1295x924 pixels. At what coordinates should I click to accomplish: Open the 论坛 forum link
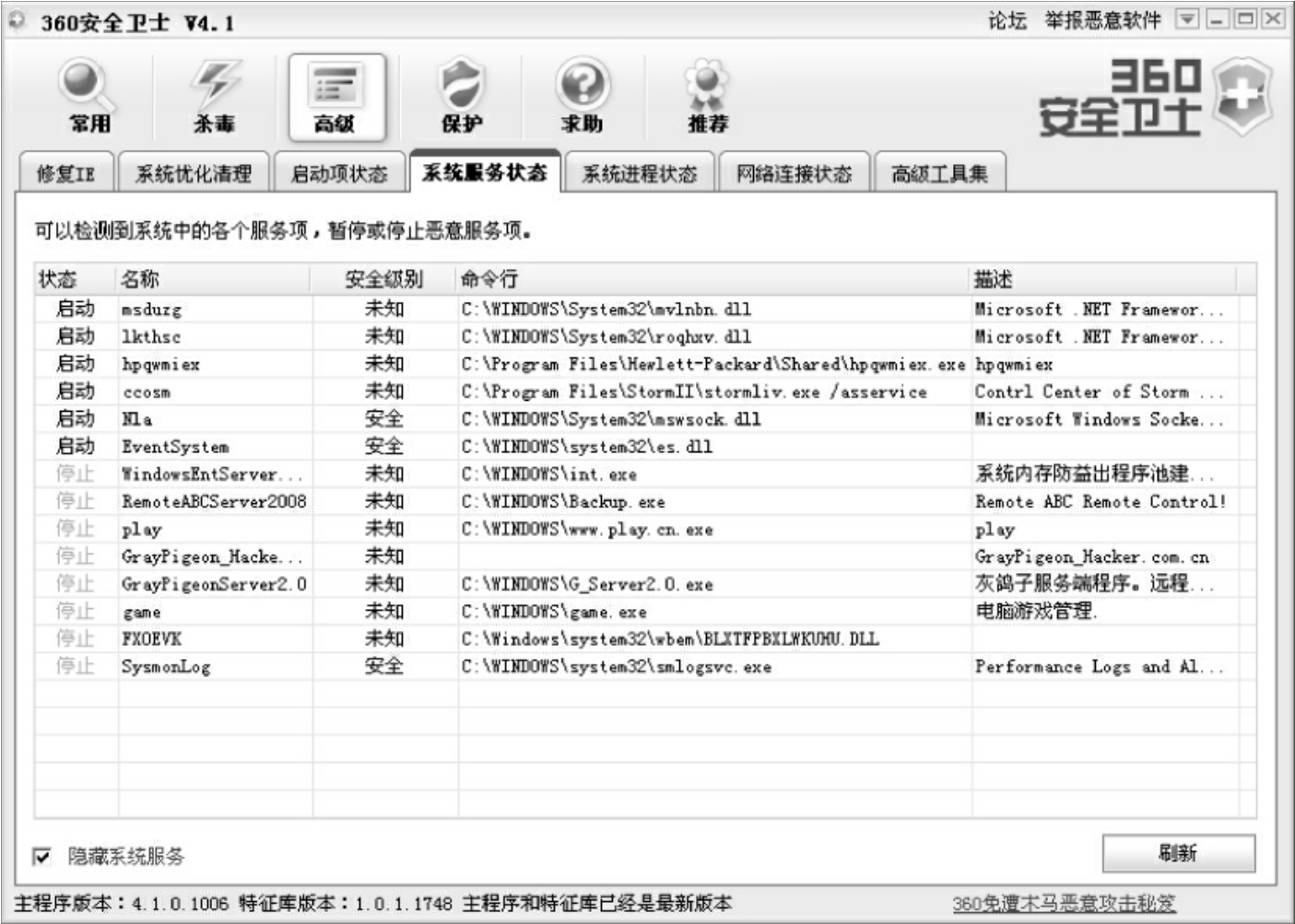coord(1007,20)
